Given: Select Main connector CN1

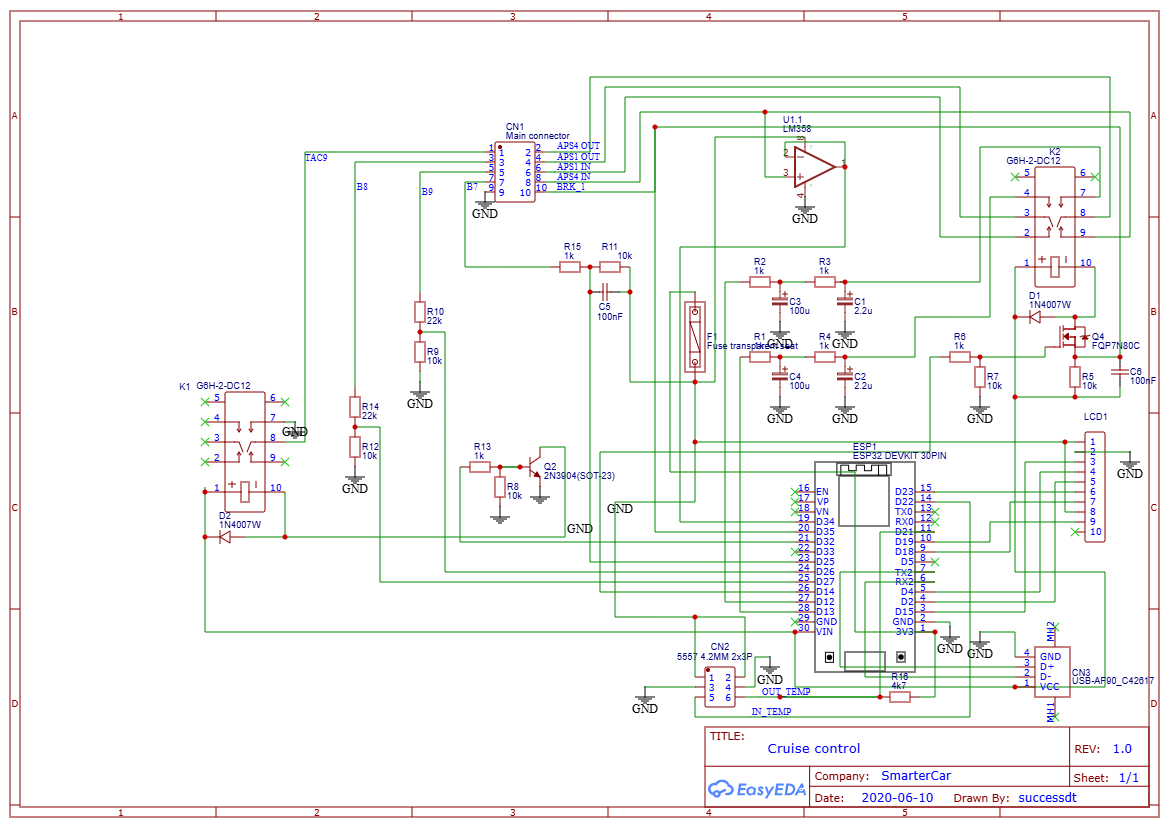Looking at the screenshot, I should [514, 170].
